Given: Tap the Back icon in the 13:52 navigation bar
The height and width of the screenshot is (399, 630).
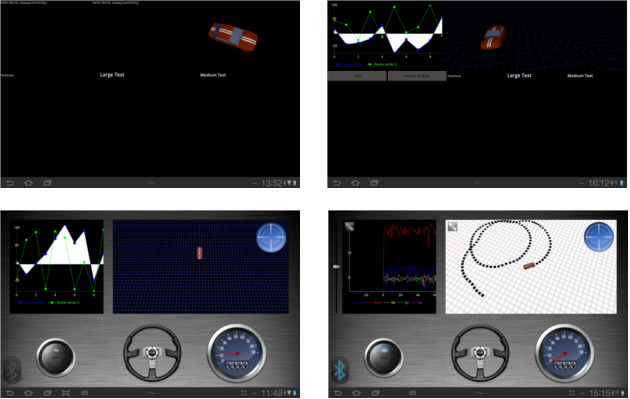Looking at the screenshot, I should [x=10, y=183].
